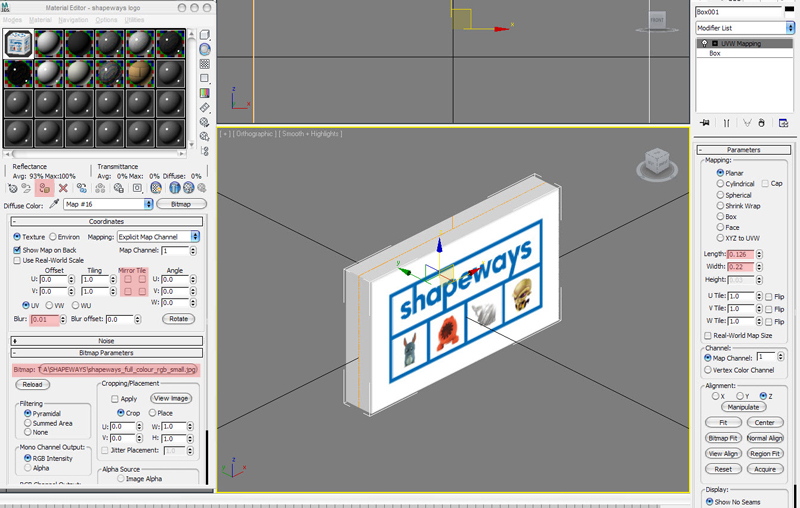Enable the Use Real-World Scale checkbox
The height and width of the screenshot is (508, 800).
(x=17, y=260)
